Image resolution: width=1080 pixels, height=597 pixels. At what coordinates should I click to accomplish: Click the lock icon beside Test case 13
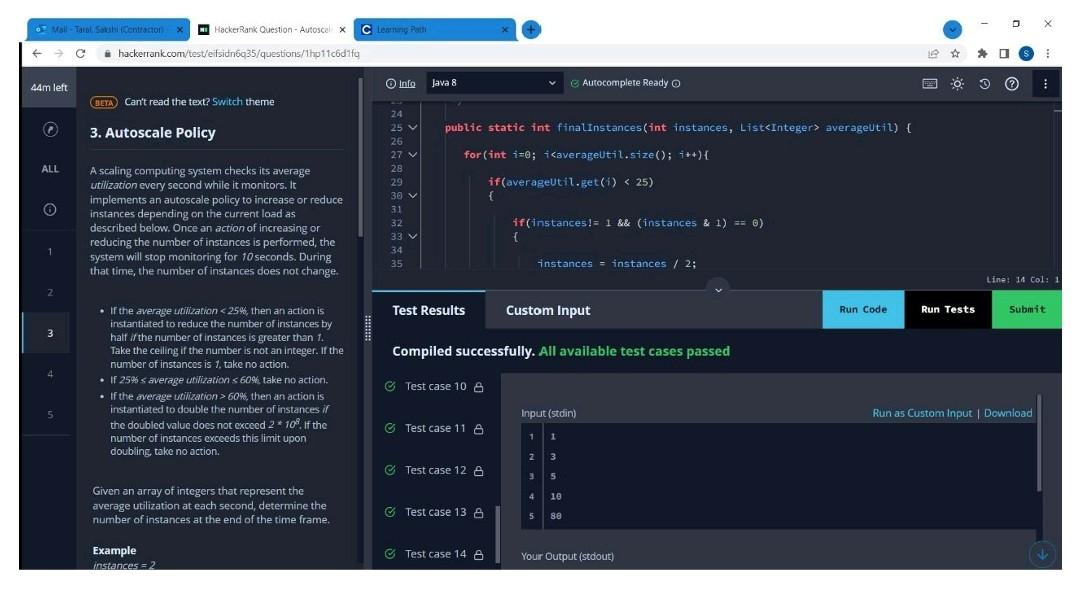(479, 512)
